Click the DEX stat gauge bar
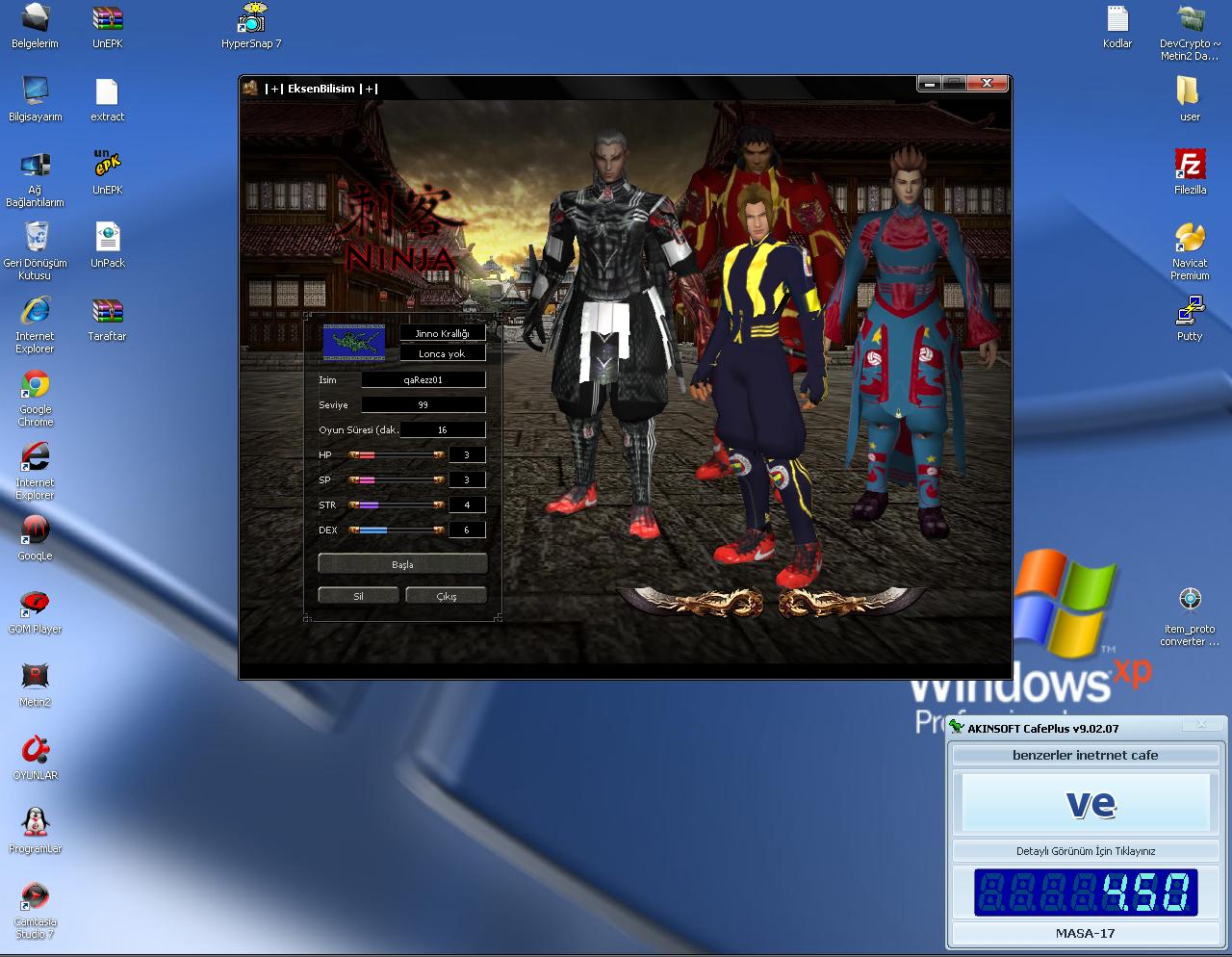Screen dimensions: 1232x957 click(396, 530)
